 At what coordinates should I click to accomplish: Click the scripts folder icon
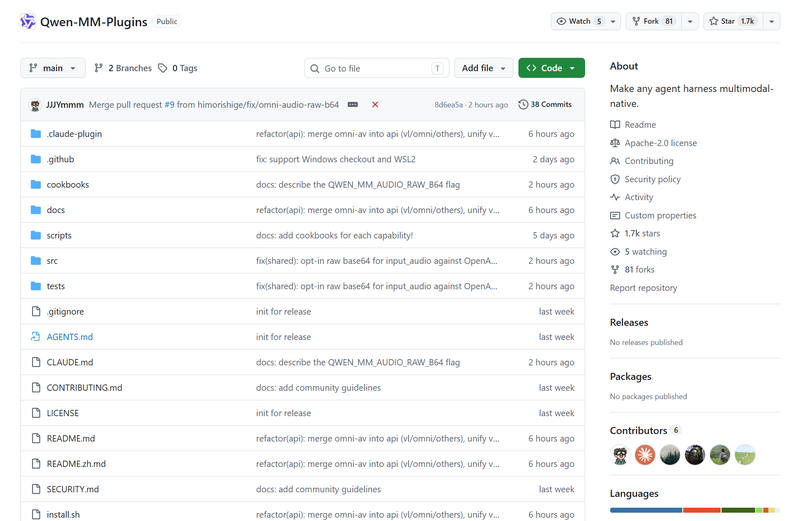(36, 235)
